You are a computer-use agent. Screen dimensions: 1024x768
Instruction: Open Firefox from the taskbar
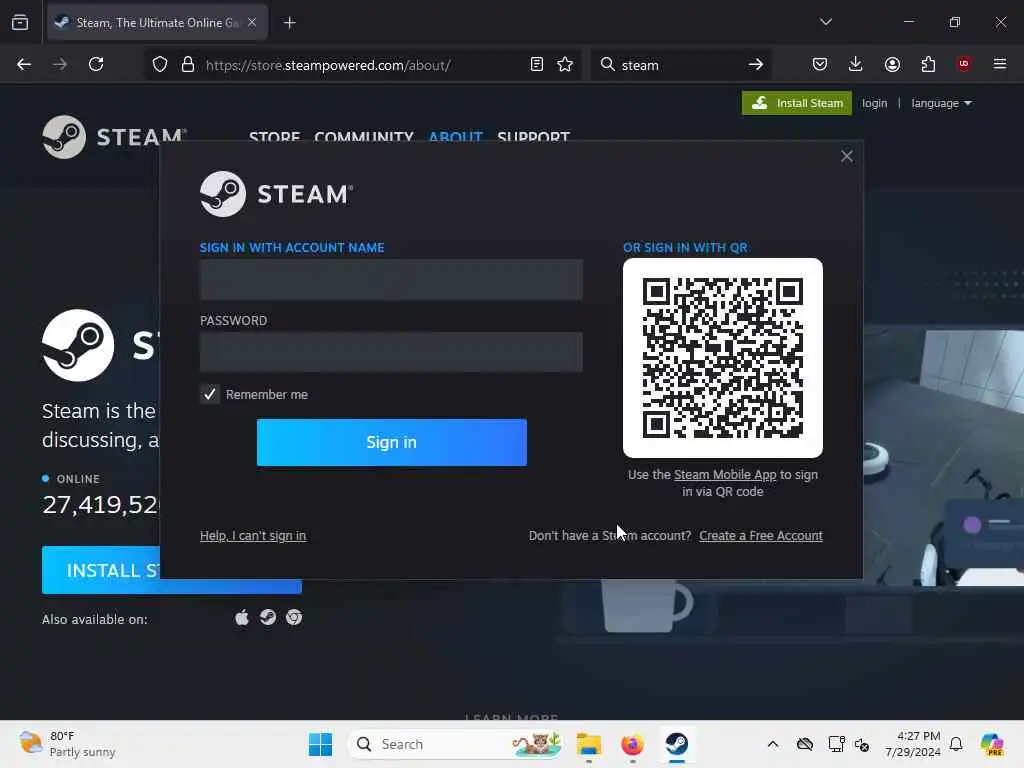pyautogui.click(x=632, y=744)
